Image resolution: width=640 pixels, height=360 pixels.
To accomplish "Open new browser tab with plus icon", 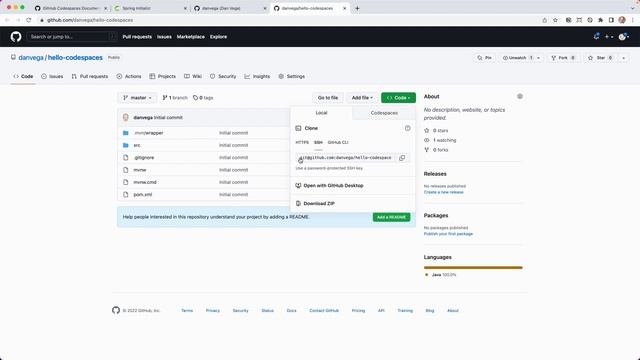I will click(x=357, y=8).
